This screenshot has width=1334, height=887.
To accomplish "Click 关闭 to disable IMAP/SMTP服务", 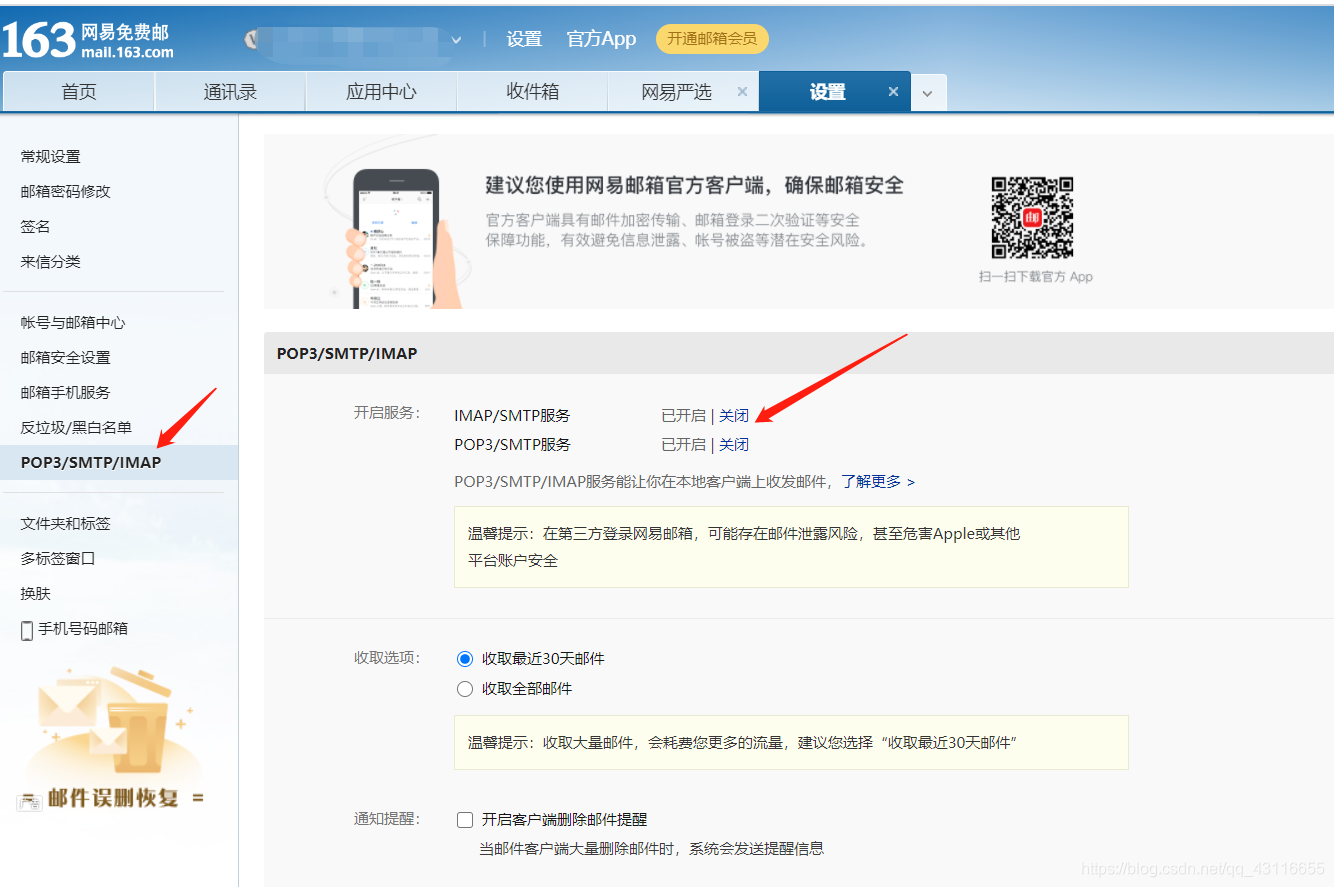I will (733, 415).
